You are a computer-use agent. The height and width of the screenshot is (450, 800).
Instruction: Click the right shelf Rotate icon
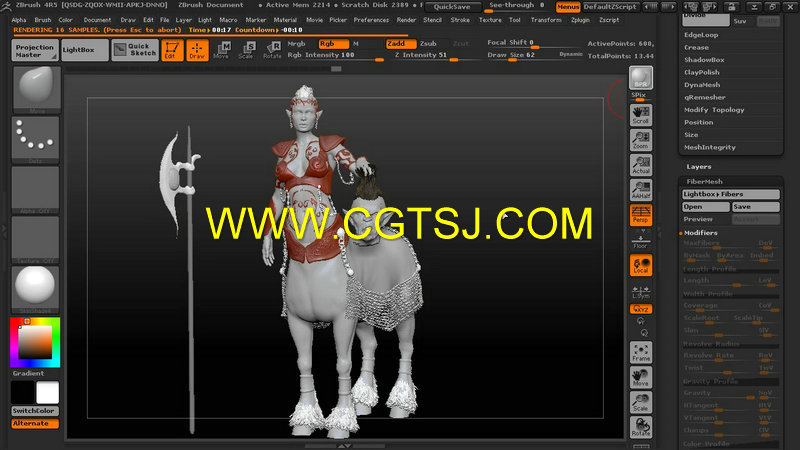coord(640,428)
